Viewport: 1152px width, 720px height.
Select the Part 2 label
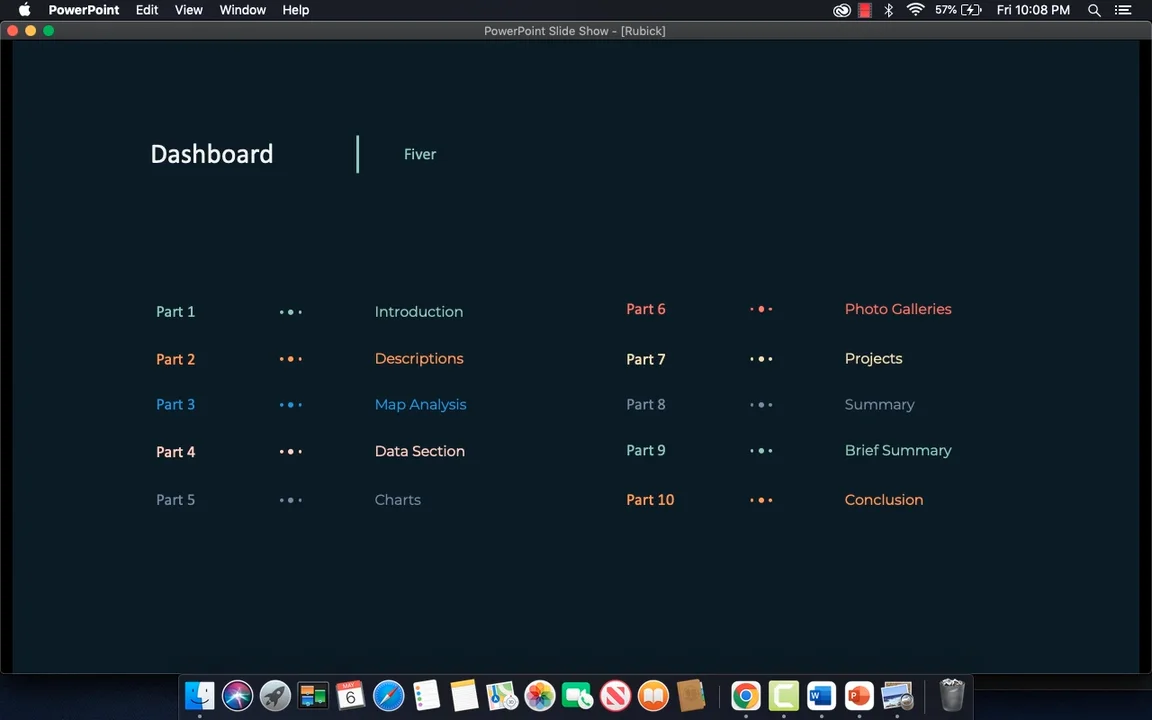(x=176, y=359)
